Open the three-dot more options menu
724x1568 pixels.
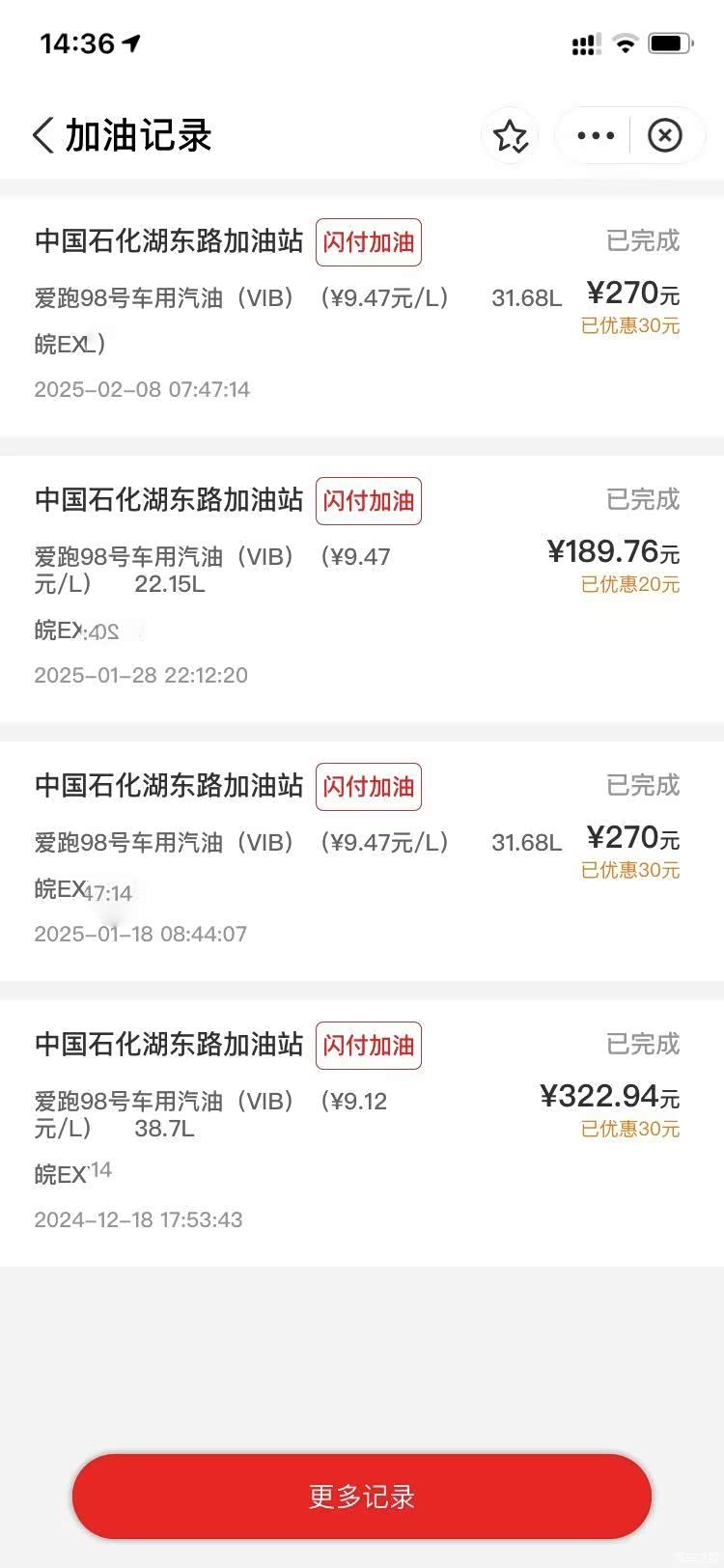pos(595,136)
